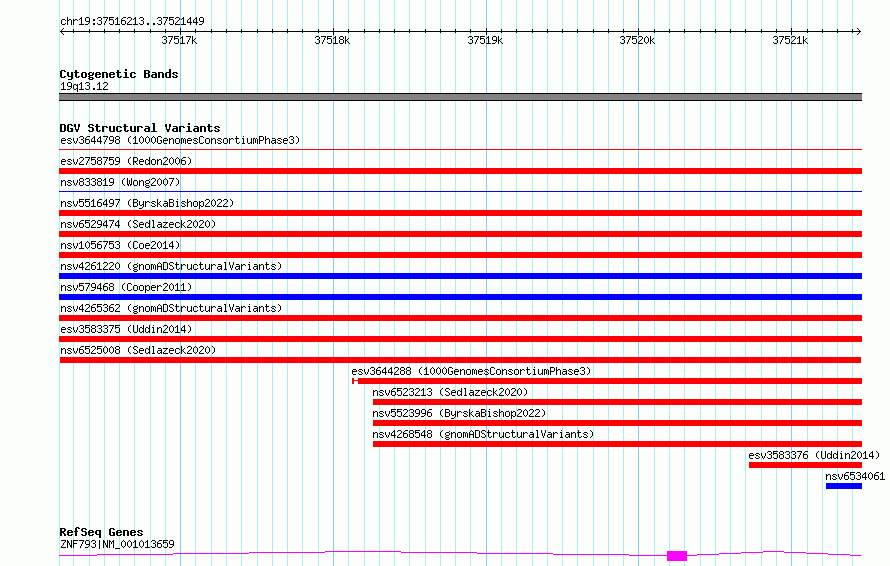This screenshot has width=890, height=566.
Task: Click the left arrow end of the ruler
Action: (x=62, y=31)
